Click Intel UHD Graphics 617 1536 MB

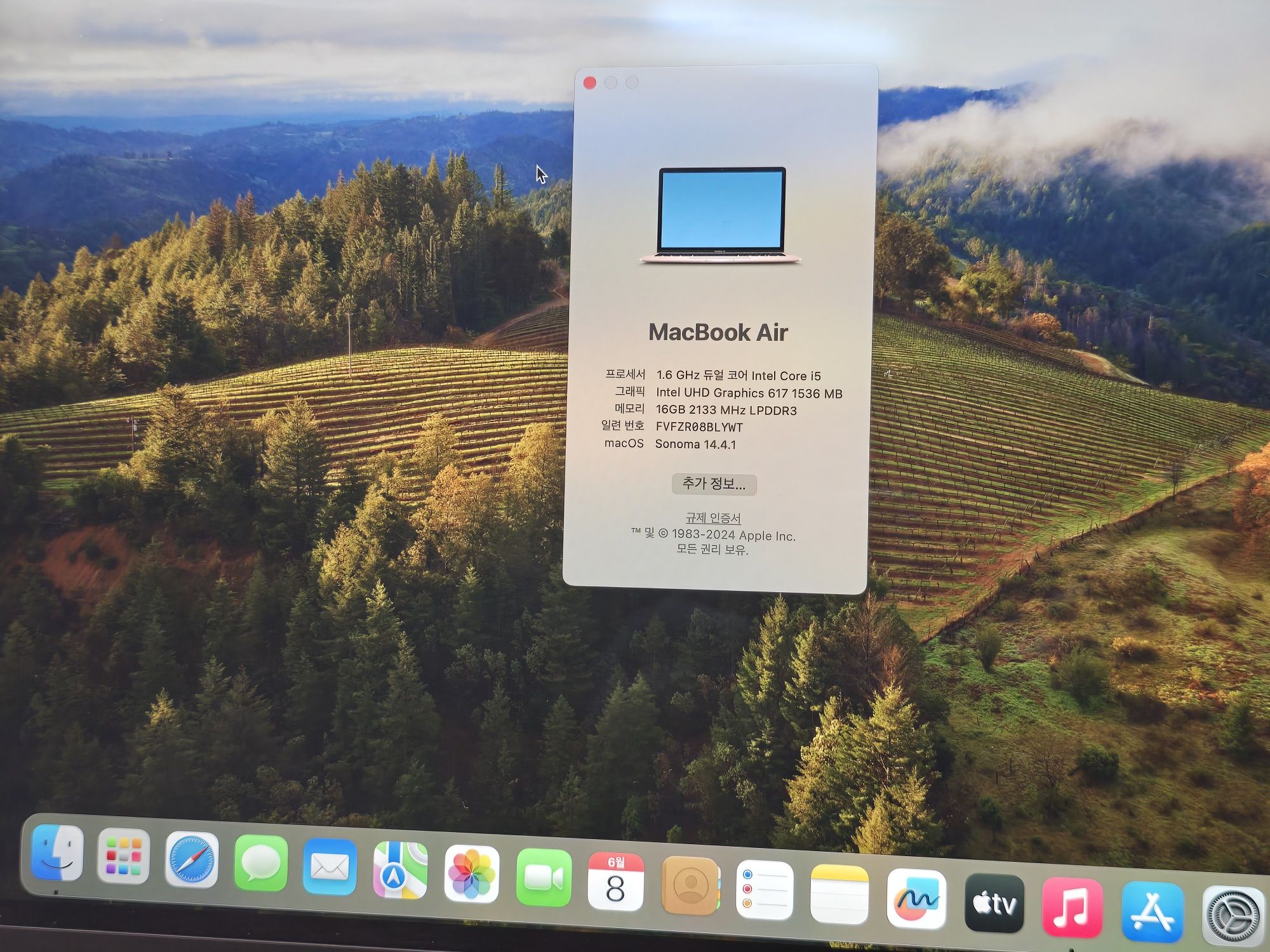(749, 393)
